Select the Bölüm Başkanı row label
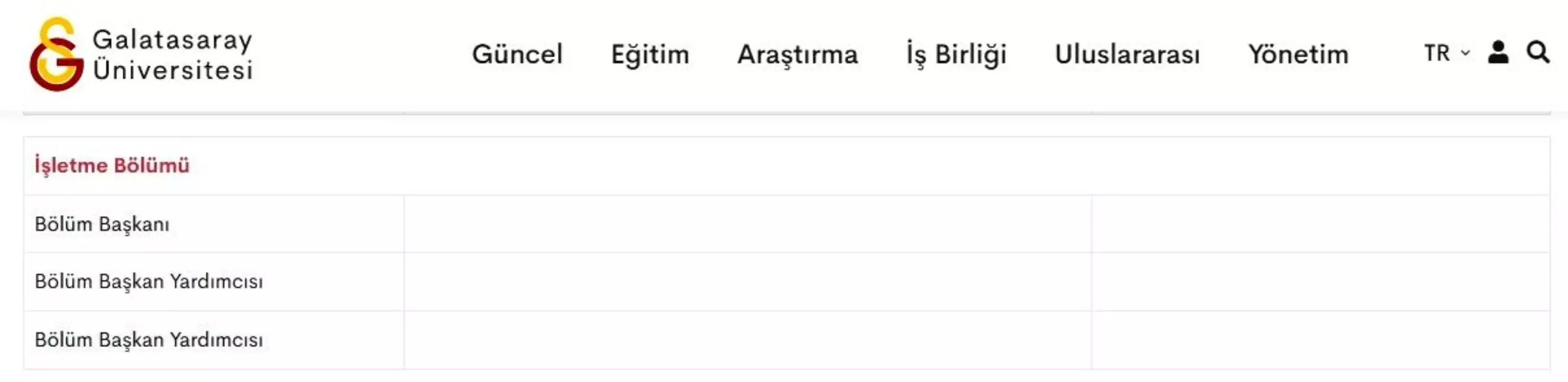1568x382 pixels. pyautogui.click(x=102, y=224)
